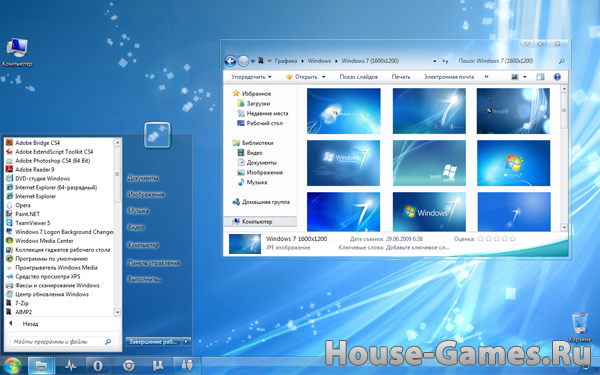Click the Explorer back navigation arrow

point(230,61)
